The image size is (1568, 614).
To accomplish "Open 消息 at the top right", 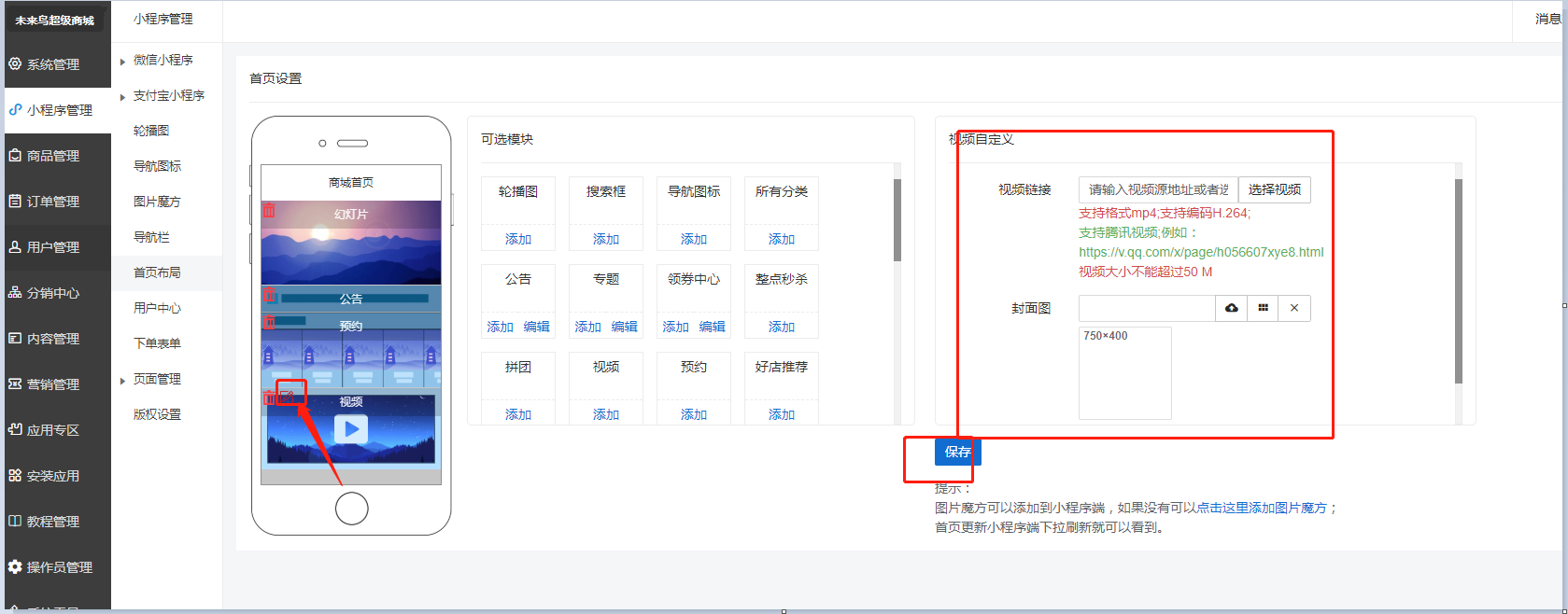I will 1547,19.
